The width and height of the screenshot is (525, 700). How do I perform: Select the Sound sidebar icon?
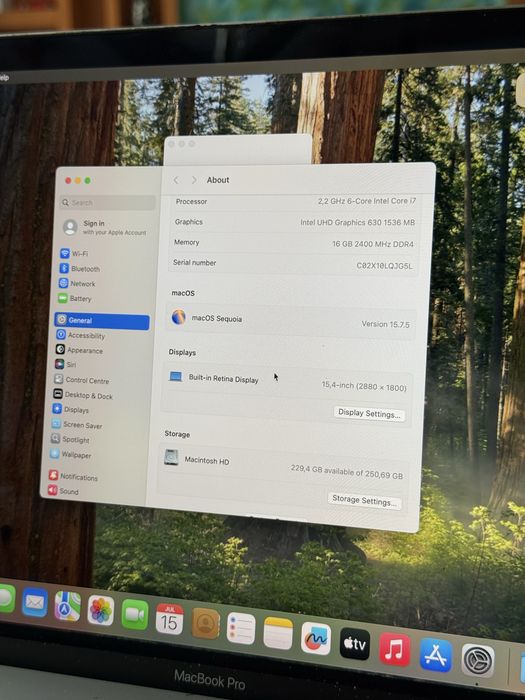point(52,490)
